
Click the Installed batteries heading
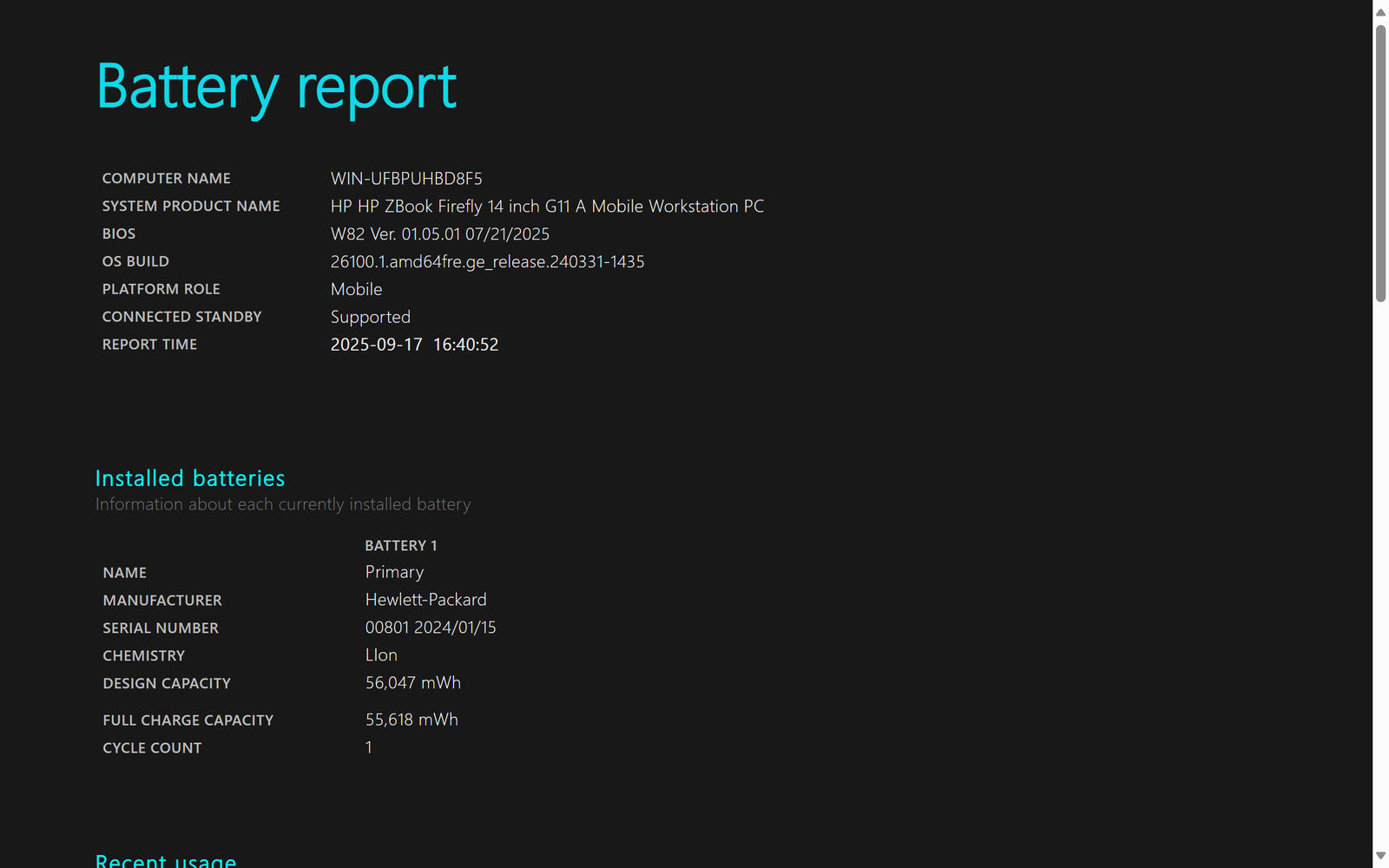point(189,478)
